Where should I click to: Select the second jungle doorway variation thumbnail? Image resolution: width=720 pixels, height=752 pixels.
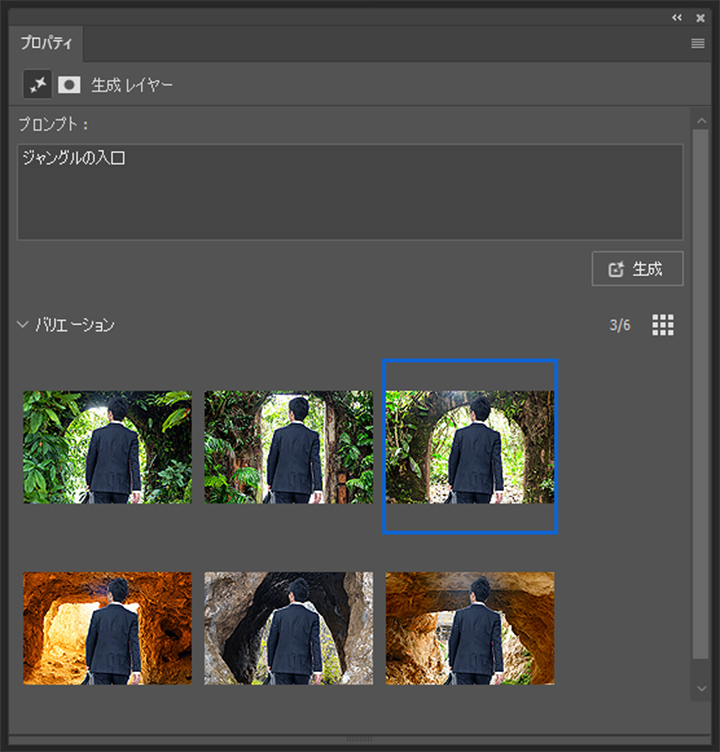coord(289,447)
